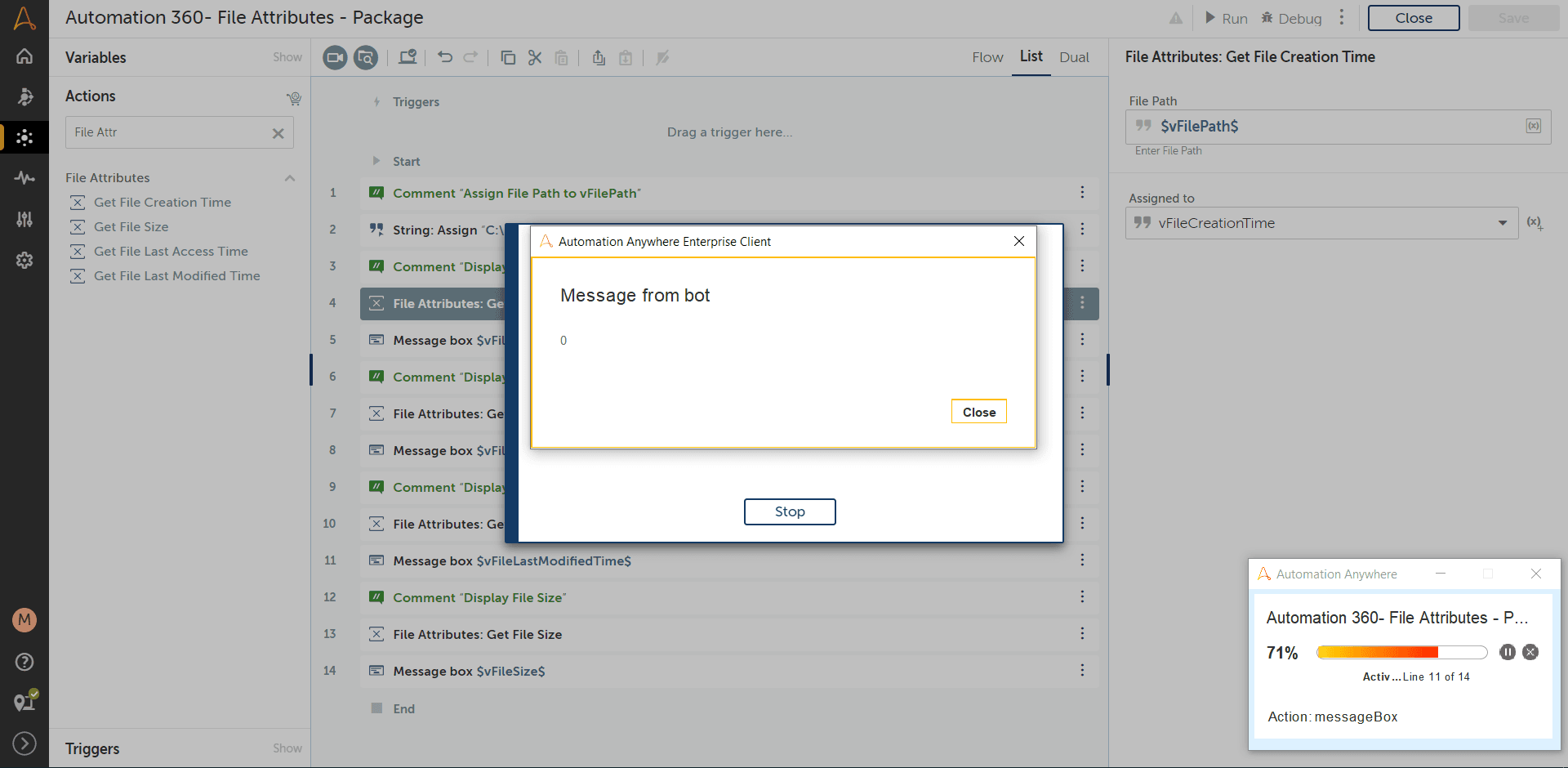Click the Stop button in the run dialog
This screenshot has height=768, width=1568.
tap(790, 511)
